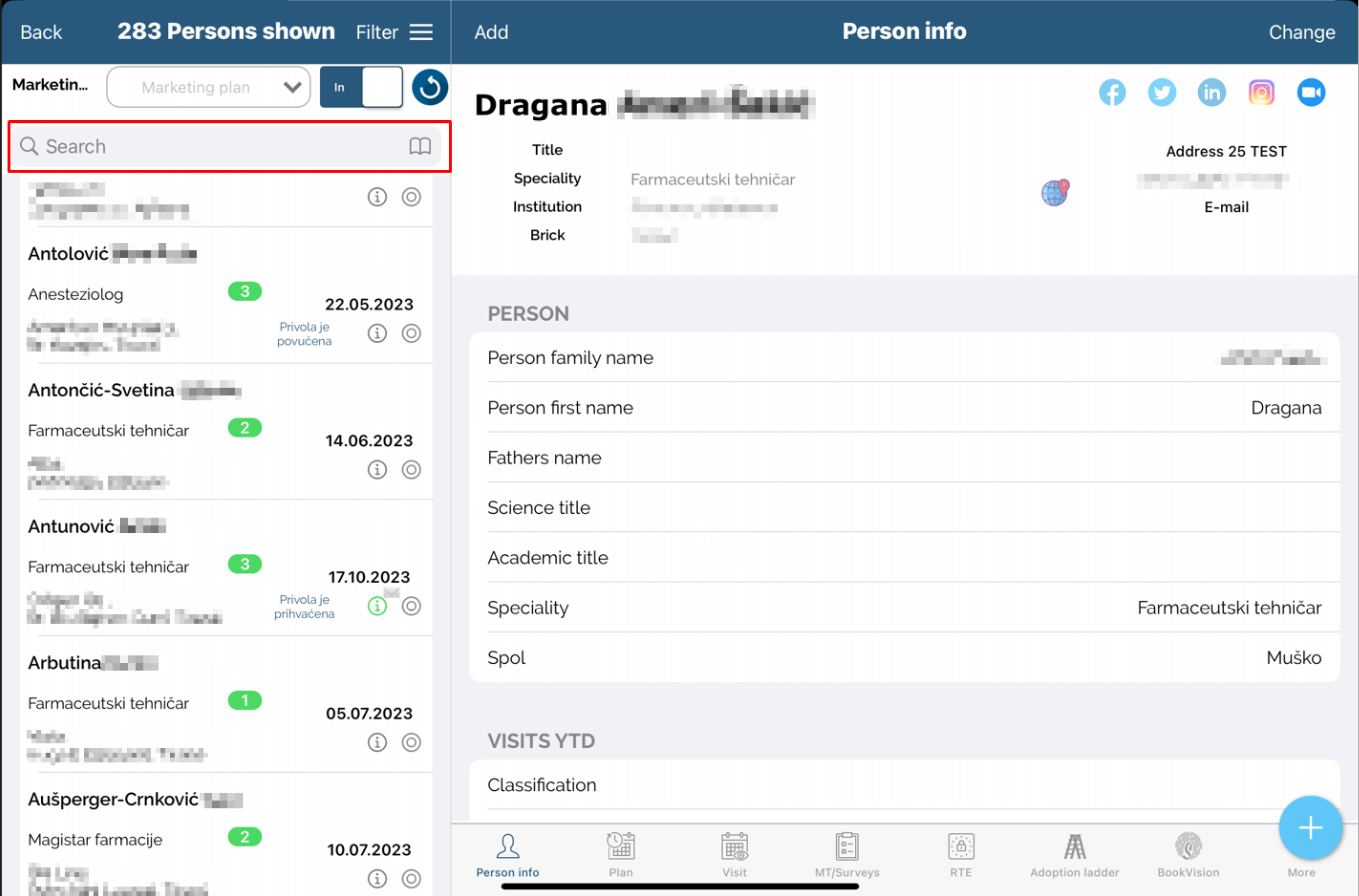1359x896 pixels.
Task: Open the Filter hamburger menu
Action: pos(394,32)
